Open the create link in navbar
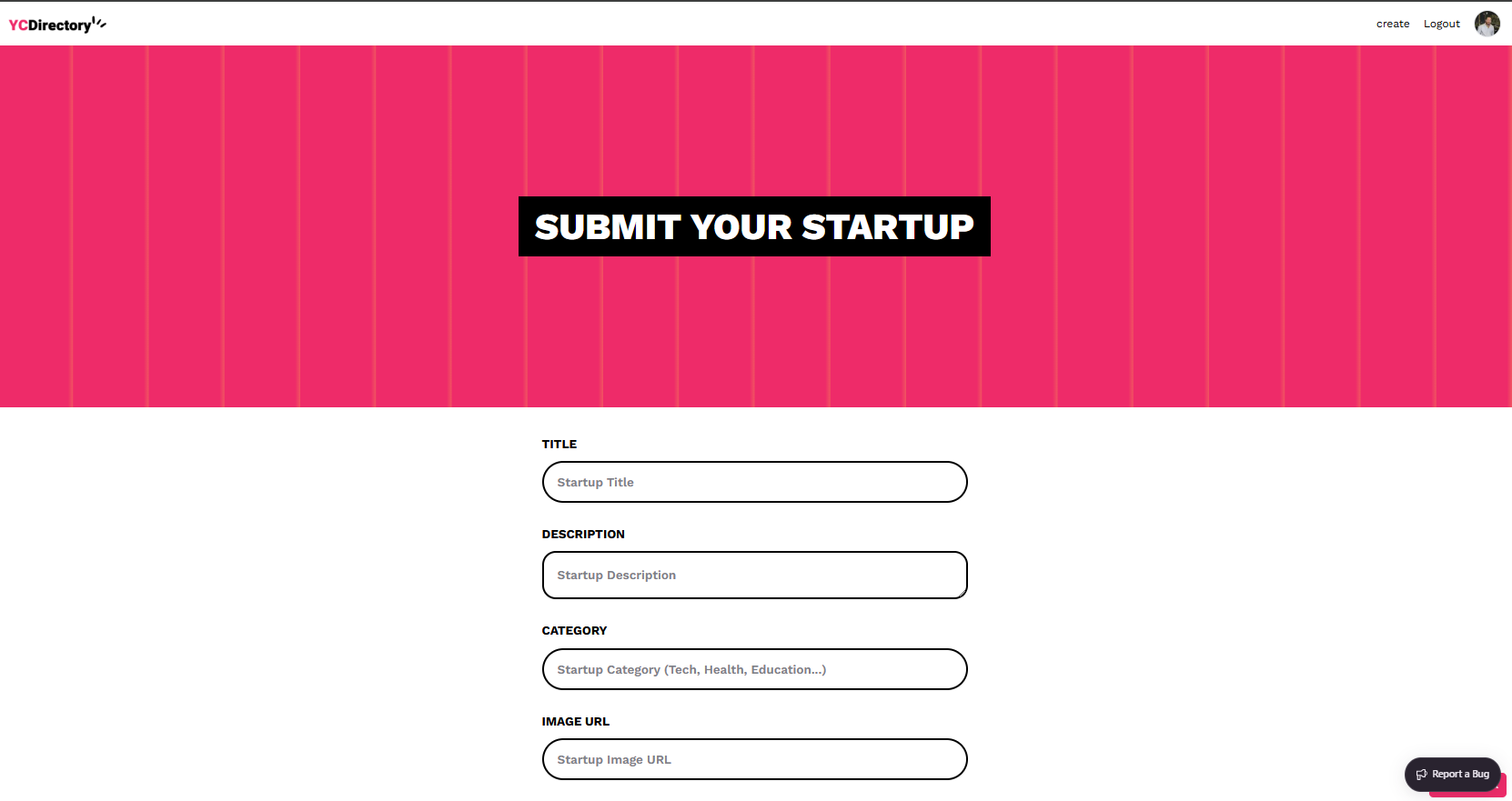The image size is (1512, 801). pyautogui.click(x=1392, y=25)
